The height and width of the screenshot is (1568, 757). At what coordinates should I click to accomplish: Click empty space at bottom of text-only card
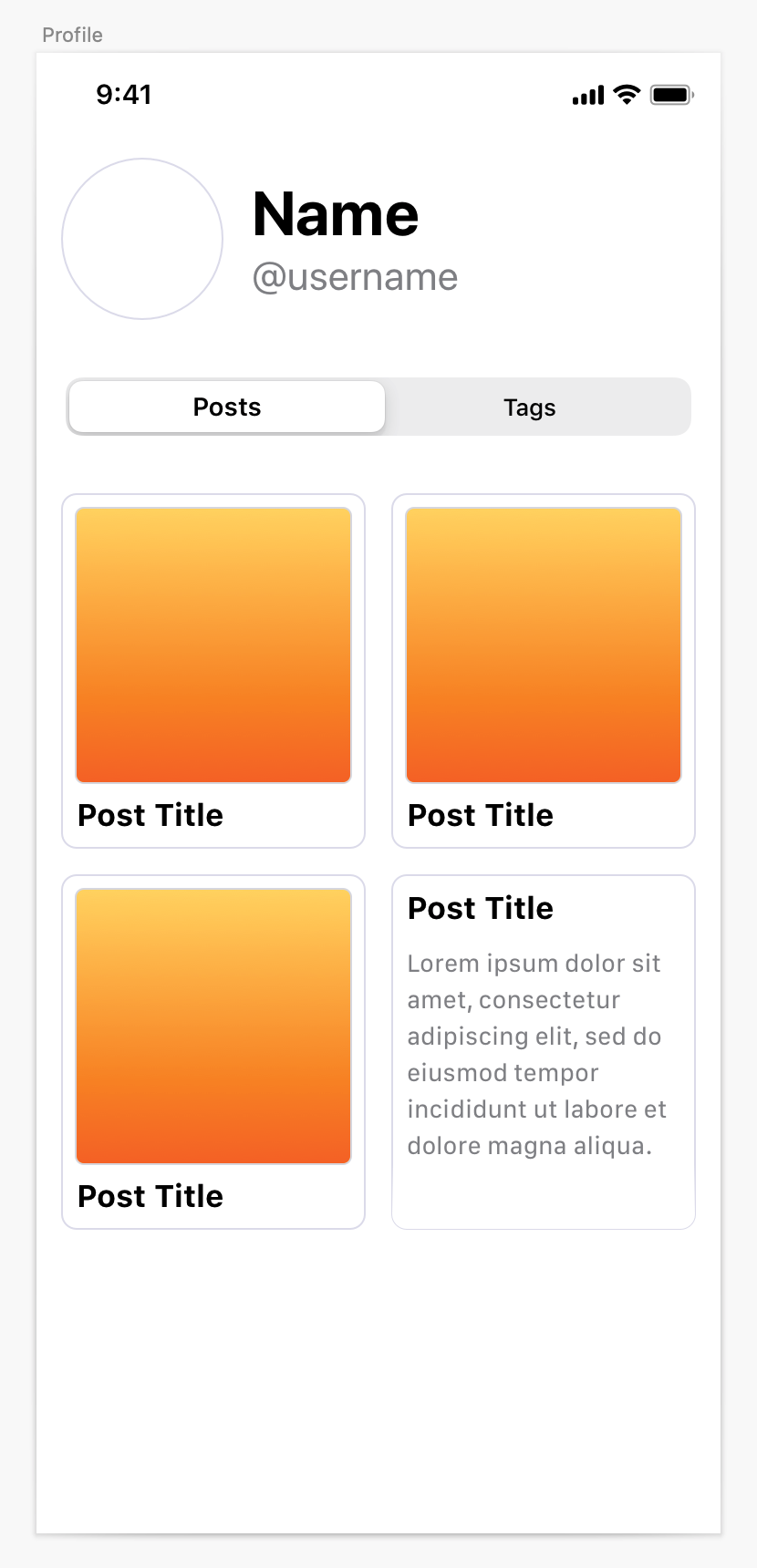(544, 1194)
